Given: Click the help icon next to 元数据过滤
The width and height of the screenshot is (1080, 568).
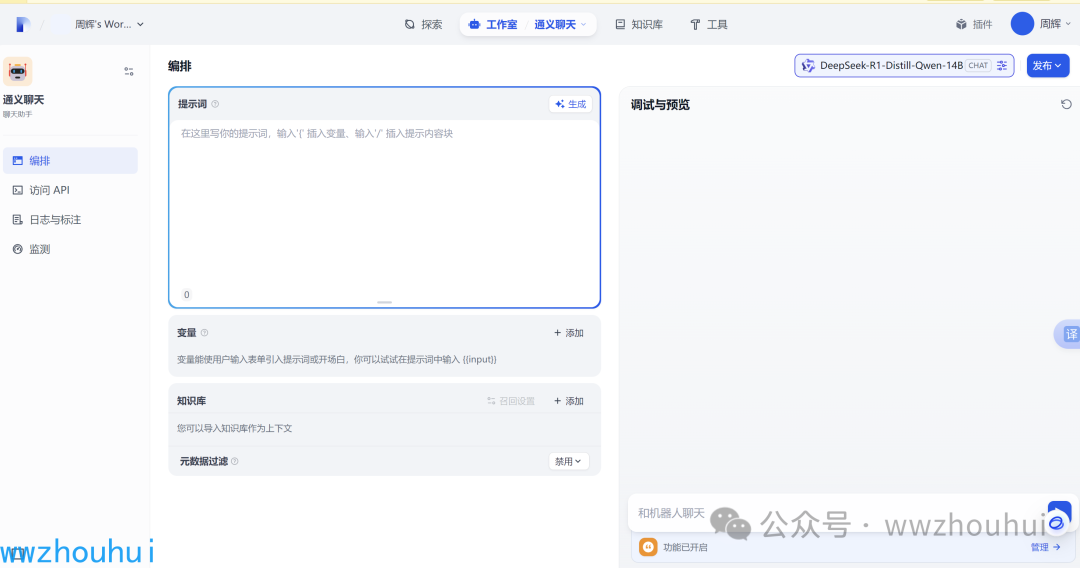Looking at the screenshot, I should pyautogui.click(x=235, y=462).
